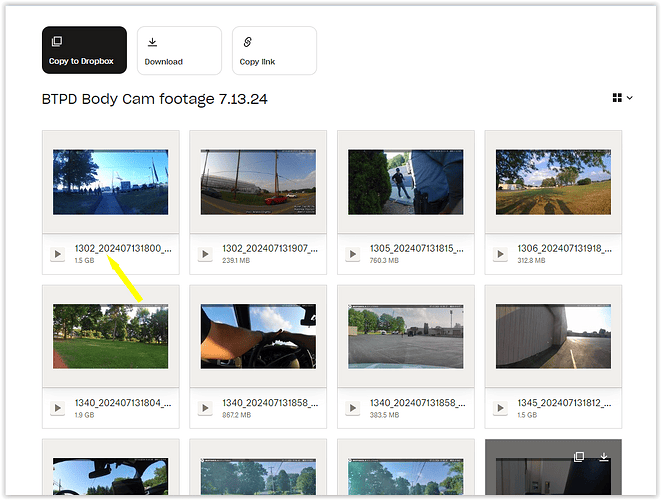Click the 1.9 GB size label

click(84, 415)
